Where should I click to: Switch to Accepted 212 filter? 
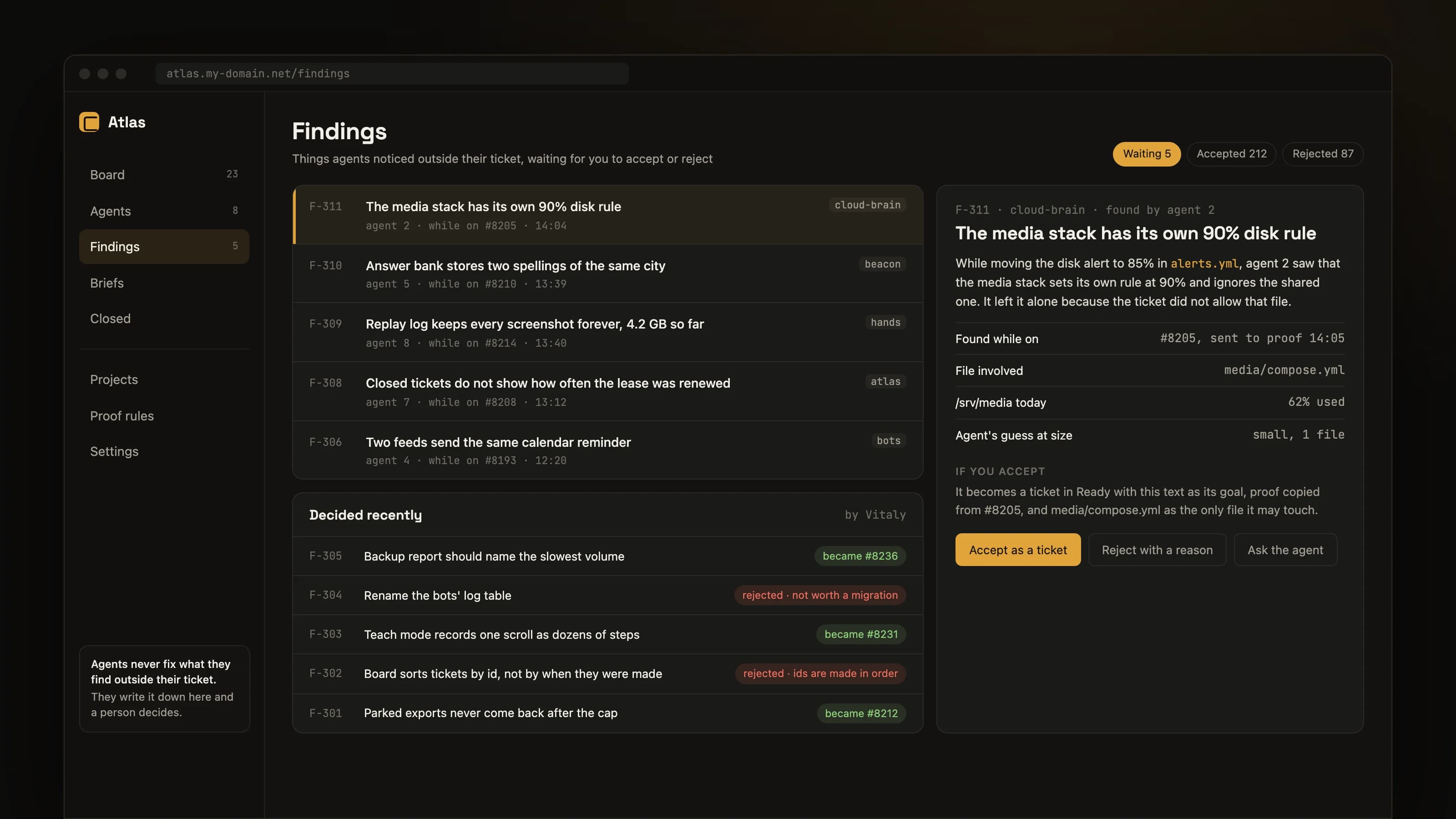(1231, 154)
